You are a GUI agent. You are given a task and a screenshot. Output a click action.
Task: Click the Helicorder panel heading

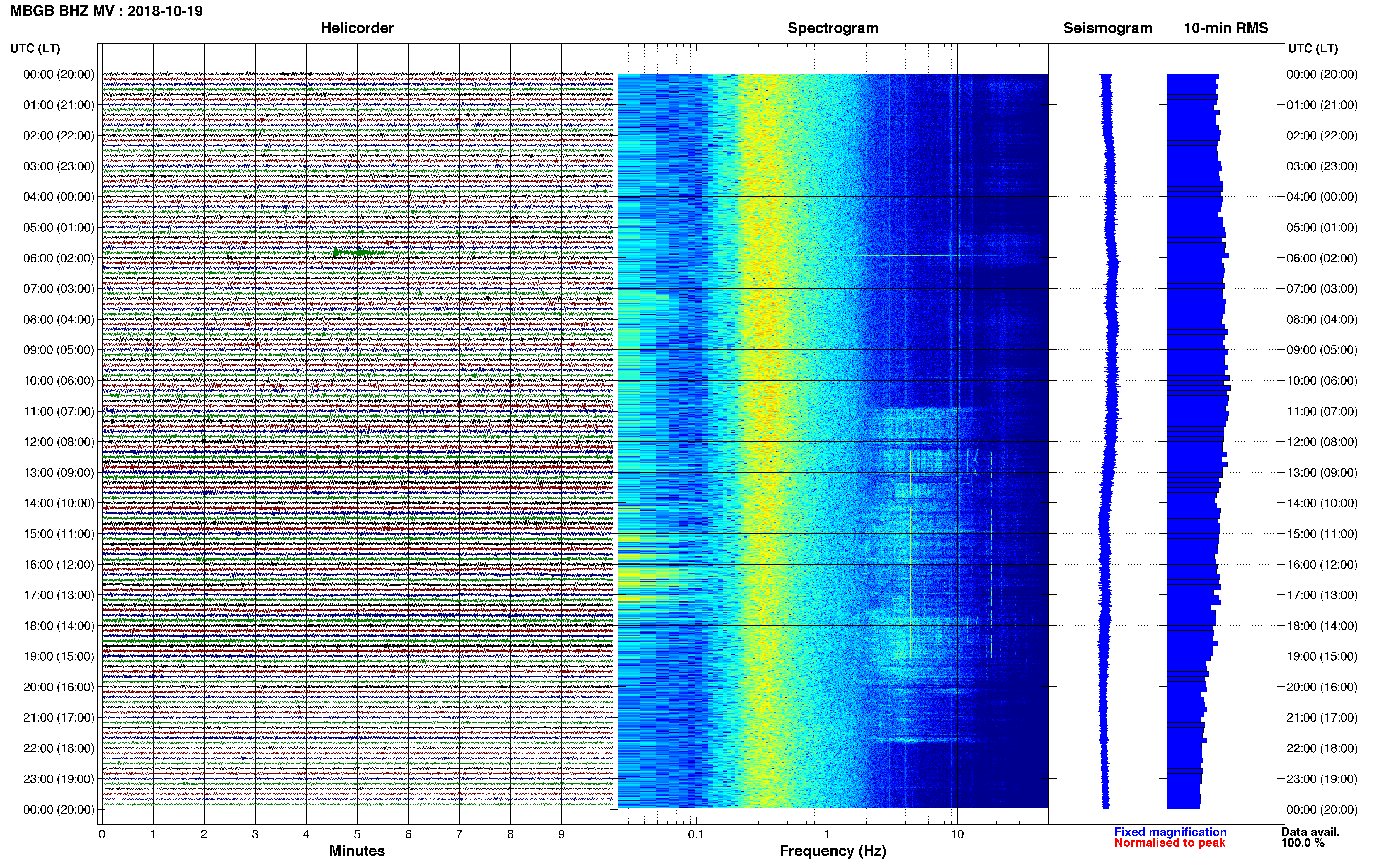(357, 28)
